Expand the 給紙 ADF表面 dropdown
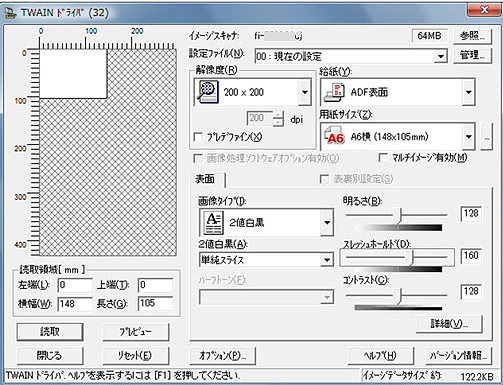The height and width of the screenshot is (385, 503). (468, 92)
